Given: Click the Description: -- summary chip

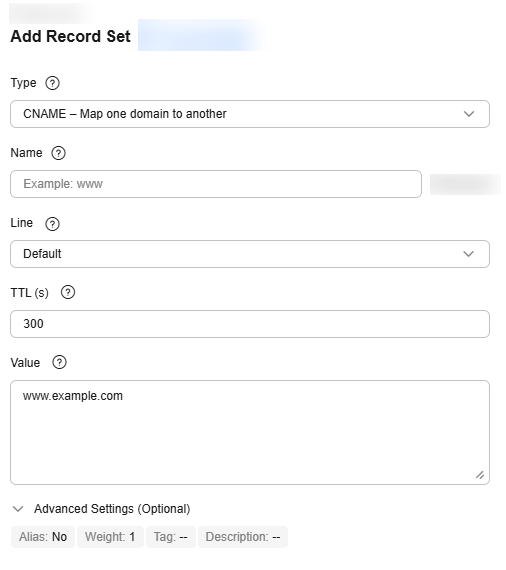Looking at the screenshot, I should tap(243, 537).
